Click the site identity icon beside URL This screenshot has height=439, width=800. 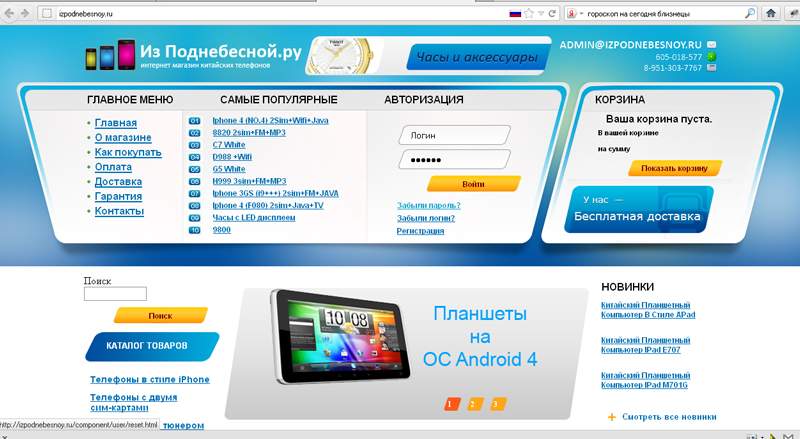tap(46, 13)
